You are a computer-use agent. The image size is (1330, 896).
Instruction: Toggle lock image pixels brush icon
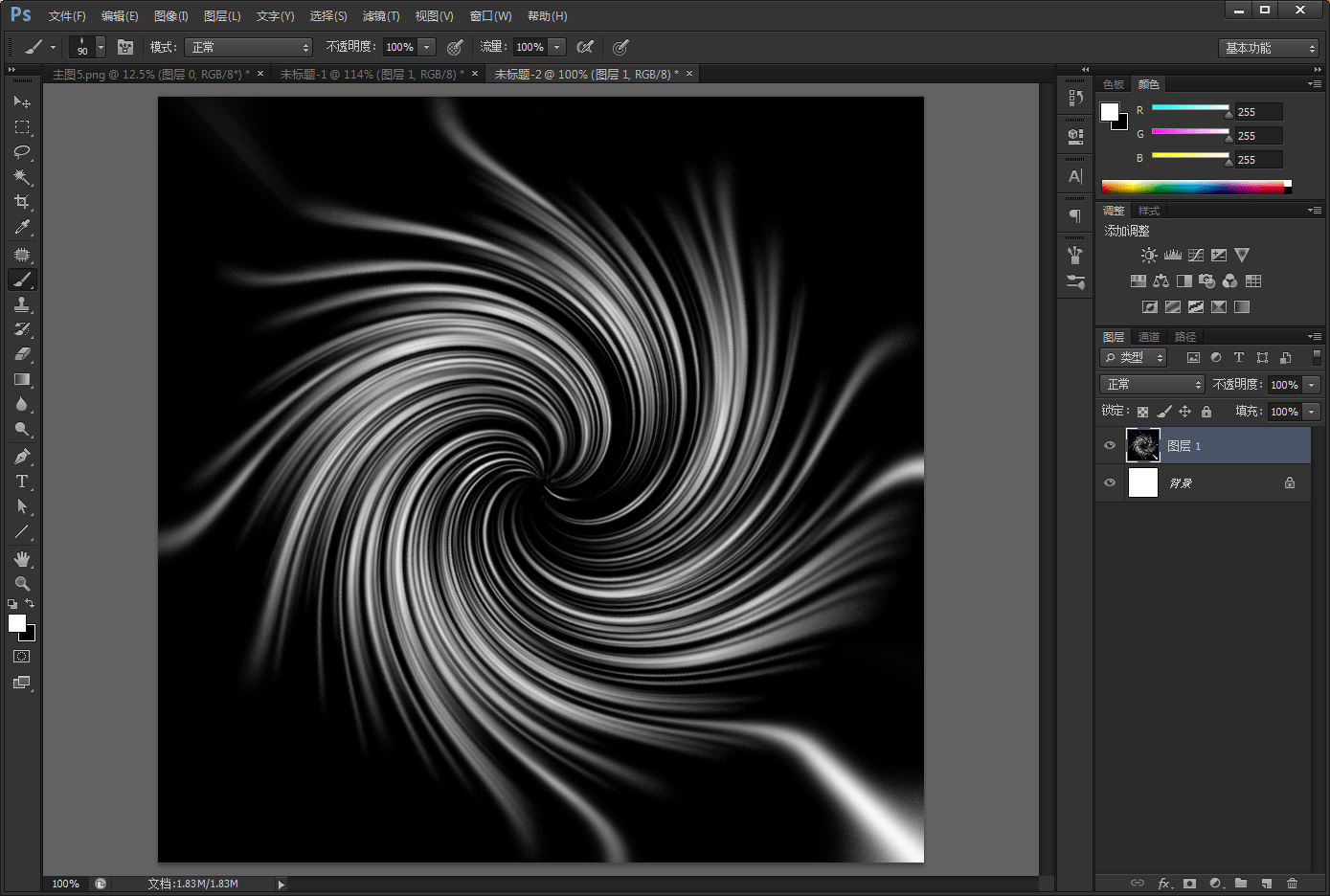(x=1164, y=412)
